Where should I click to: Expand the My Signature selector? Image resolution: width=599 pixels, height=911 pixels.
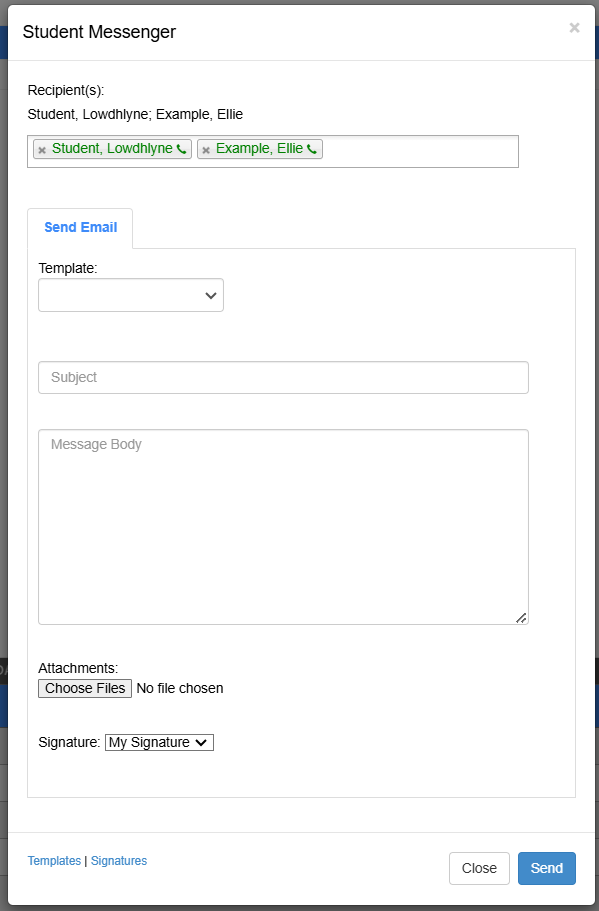pos(158,742)
